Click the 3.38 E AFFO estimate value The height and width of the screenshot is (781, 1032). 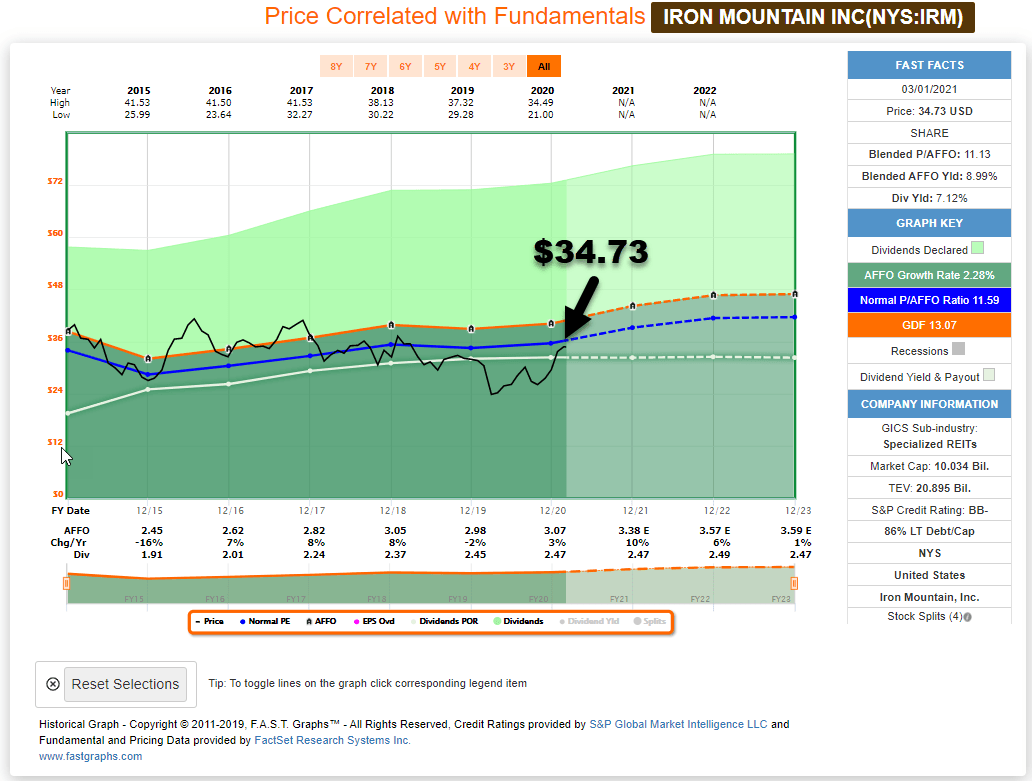pos(634,530)
